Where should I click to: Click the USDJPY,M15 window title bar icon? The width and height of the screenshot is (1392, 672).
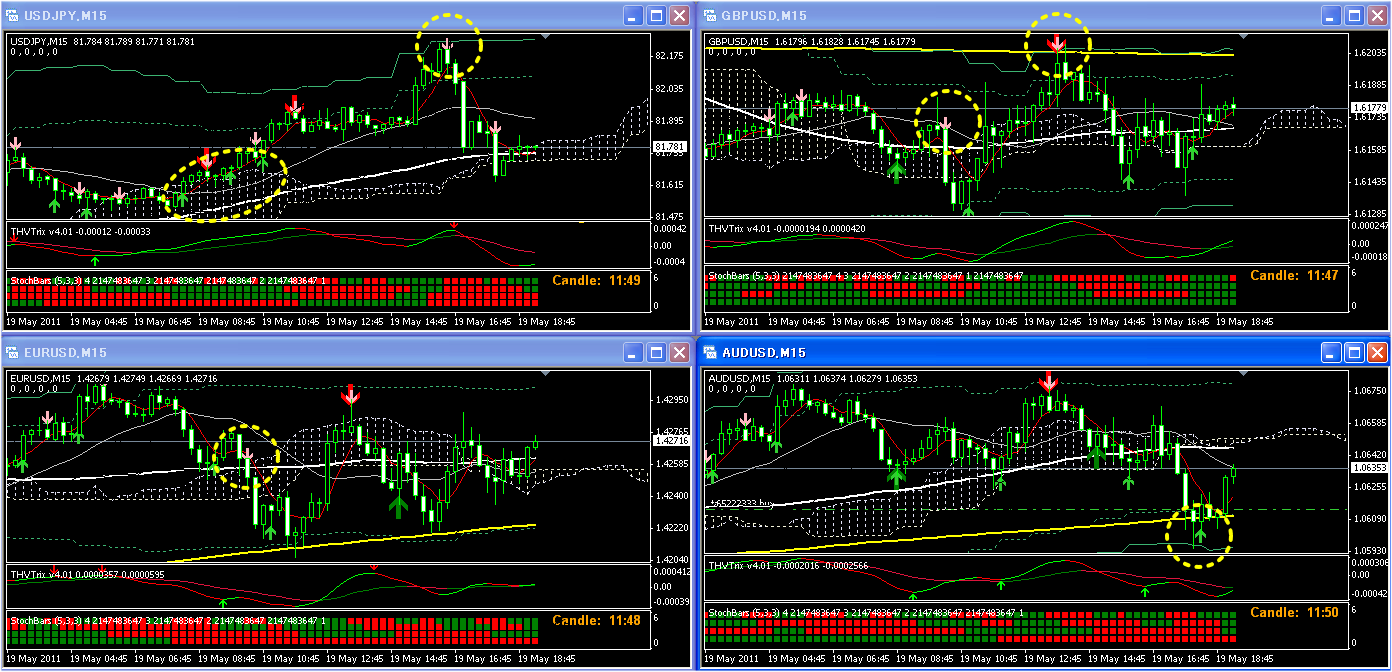pyautogui.click(x=13, y=15)
